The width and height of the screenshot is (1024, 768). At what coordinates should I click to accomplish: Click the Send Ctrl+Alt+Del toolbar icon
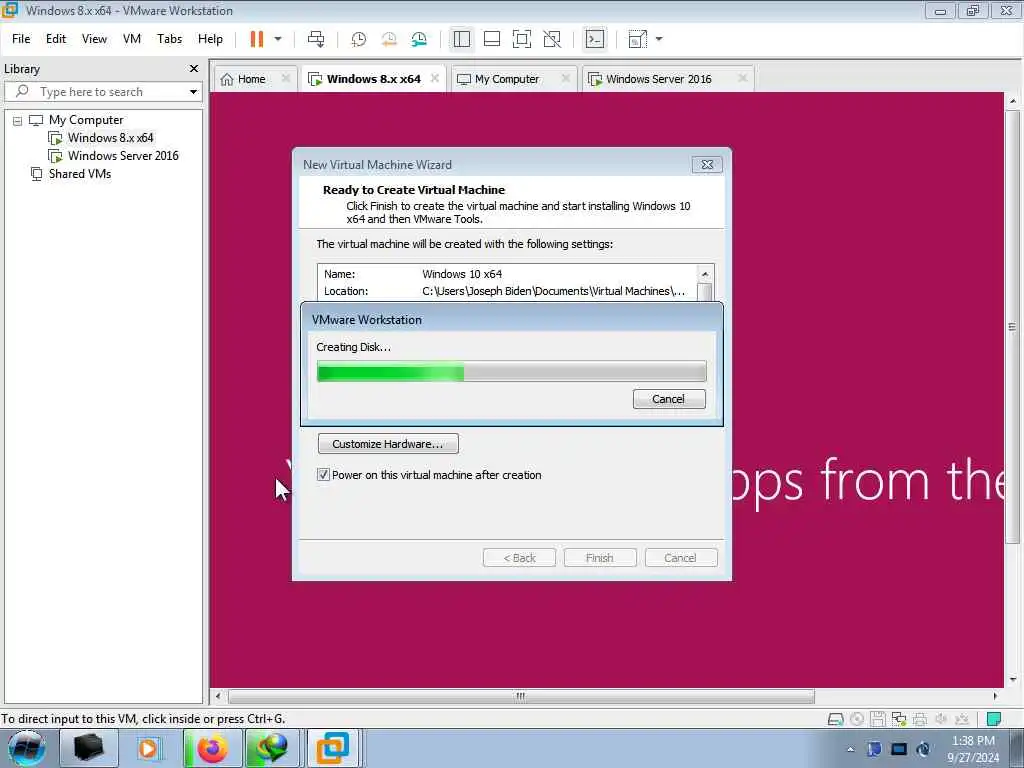point(316,39)
